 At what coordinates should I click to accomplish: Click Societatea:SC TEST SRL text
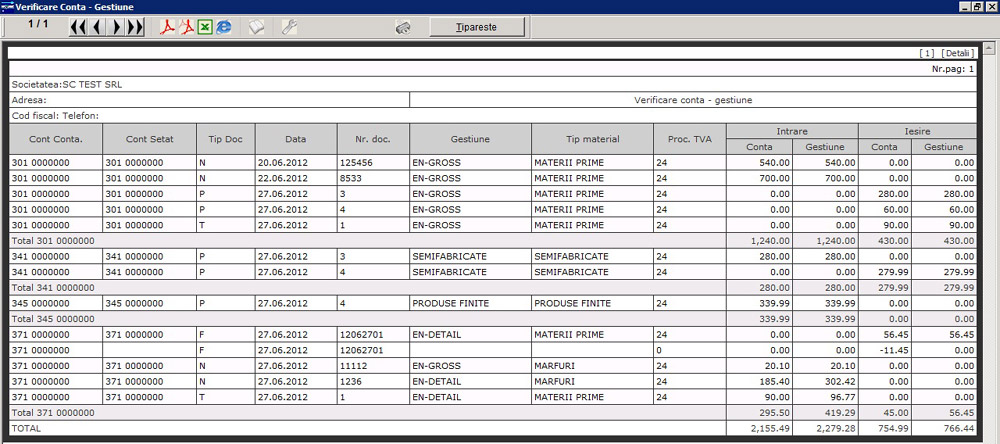click(67, 84)
